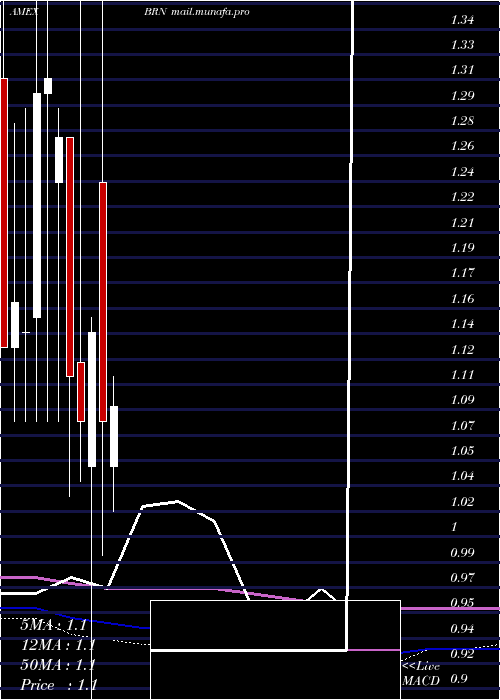This screenshot has height=700, width=500.
Task: Select the 1.34 price axis label
Action: click(462, 20)
